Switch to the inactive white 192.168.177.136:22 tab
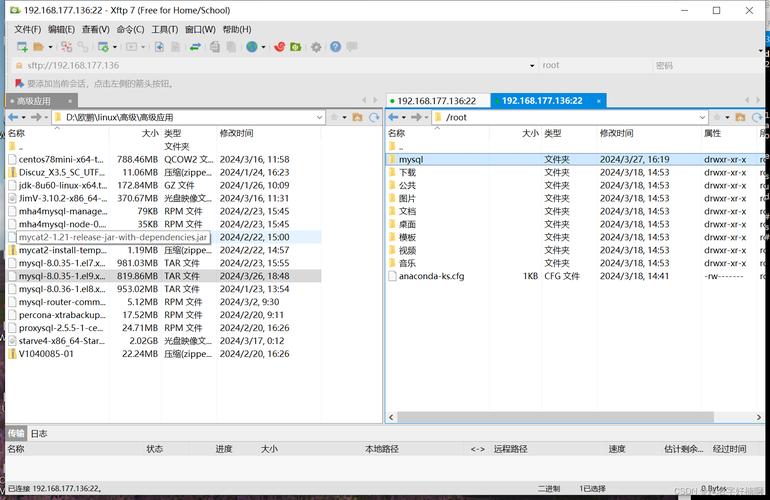 (436, 101)
